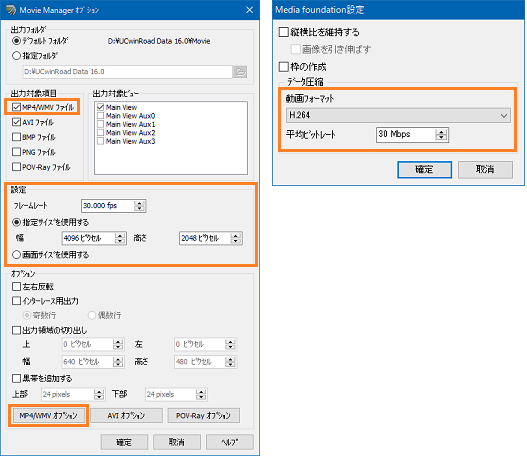The height and width of the screenshot is (456, 527).
Task: Enable 縦横比を維持する checkbox
Action: tap(284, 32)
